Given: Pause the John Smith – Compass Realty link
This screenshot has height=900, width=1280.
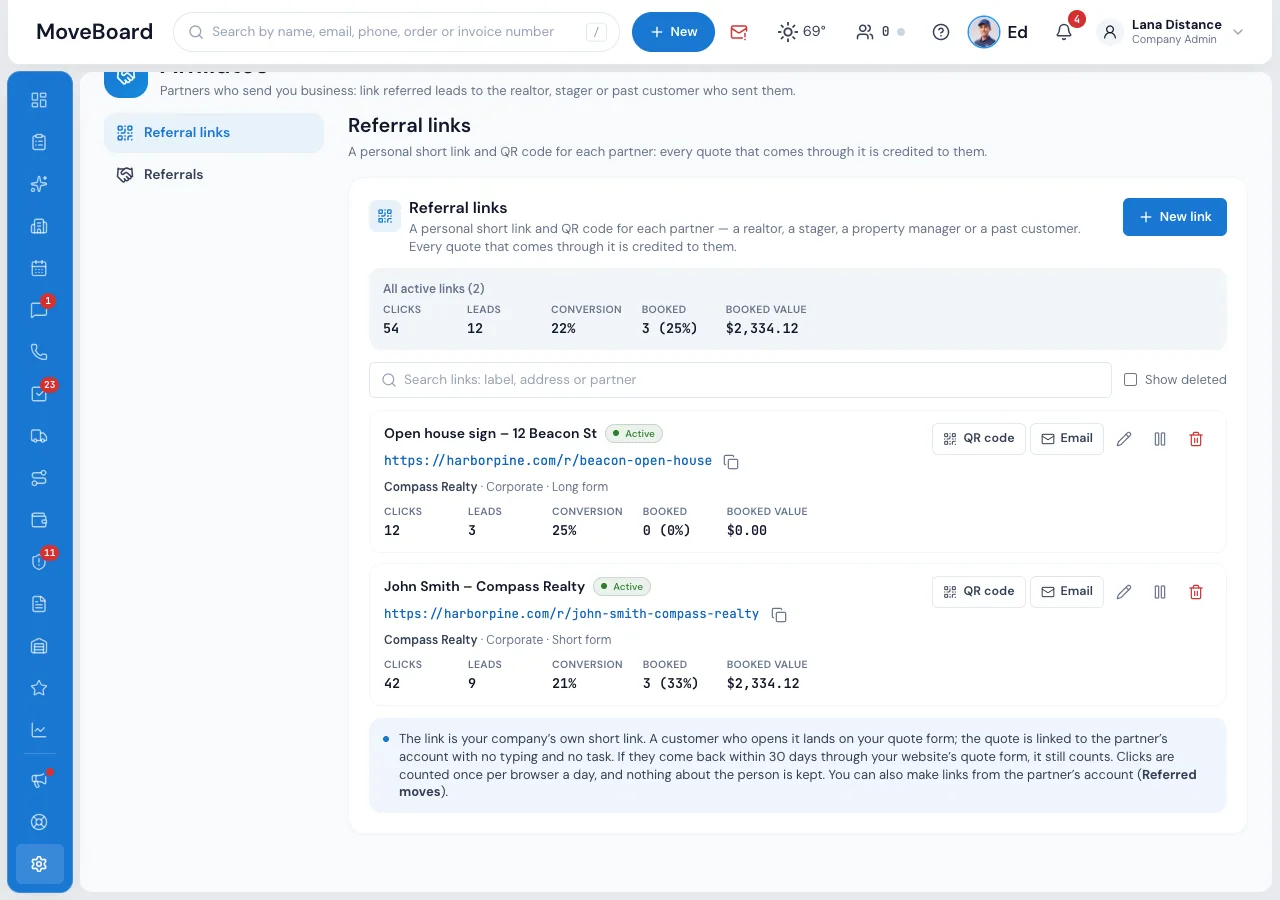Looking at the screenshot, I should click(1160, 592).
